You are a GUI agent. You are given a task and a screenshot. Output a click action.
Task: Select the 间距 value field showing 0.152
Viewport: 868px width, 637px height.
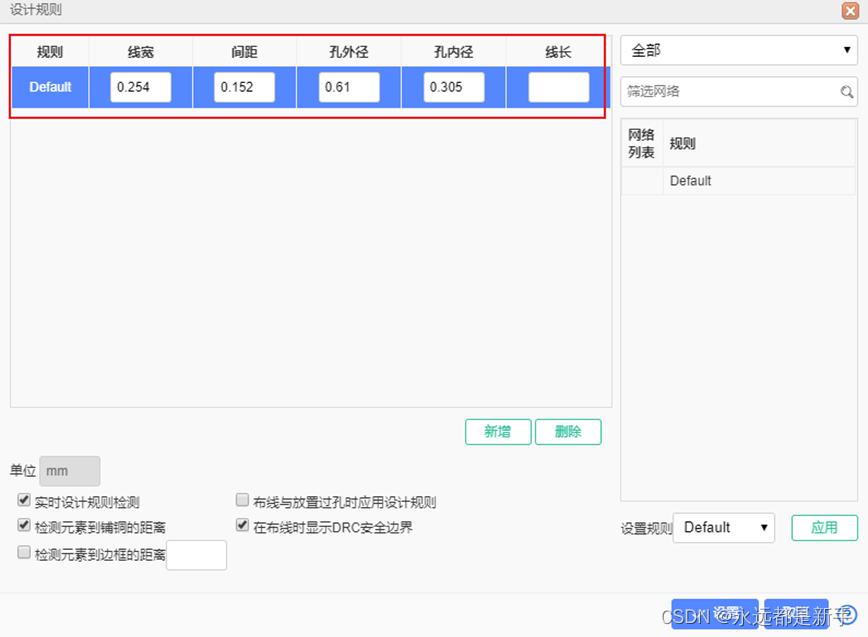point(243,87)
